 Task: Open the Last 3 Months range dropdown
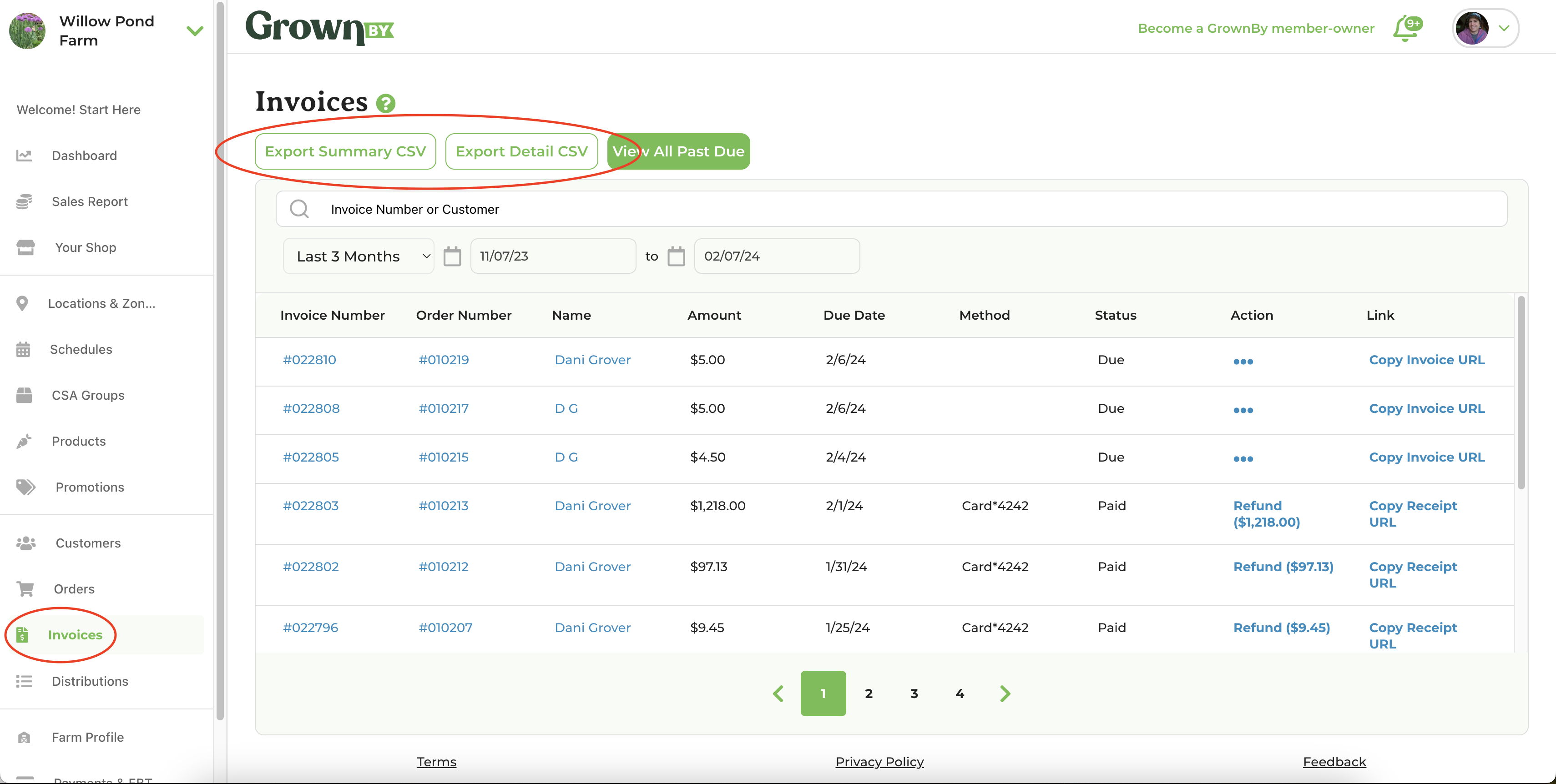coord(359,256)
